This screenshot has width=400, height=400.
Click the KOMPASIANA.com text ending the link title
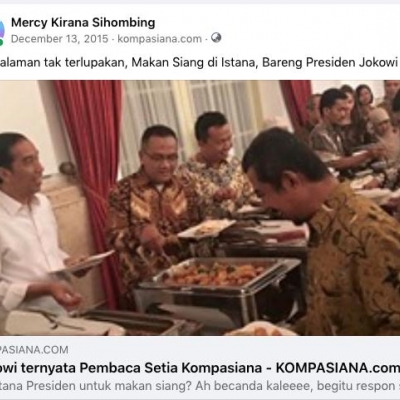click(337, 368)
